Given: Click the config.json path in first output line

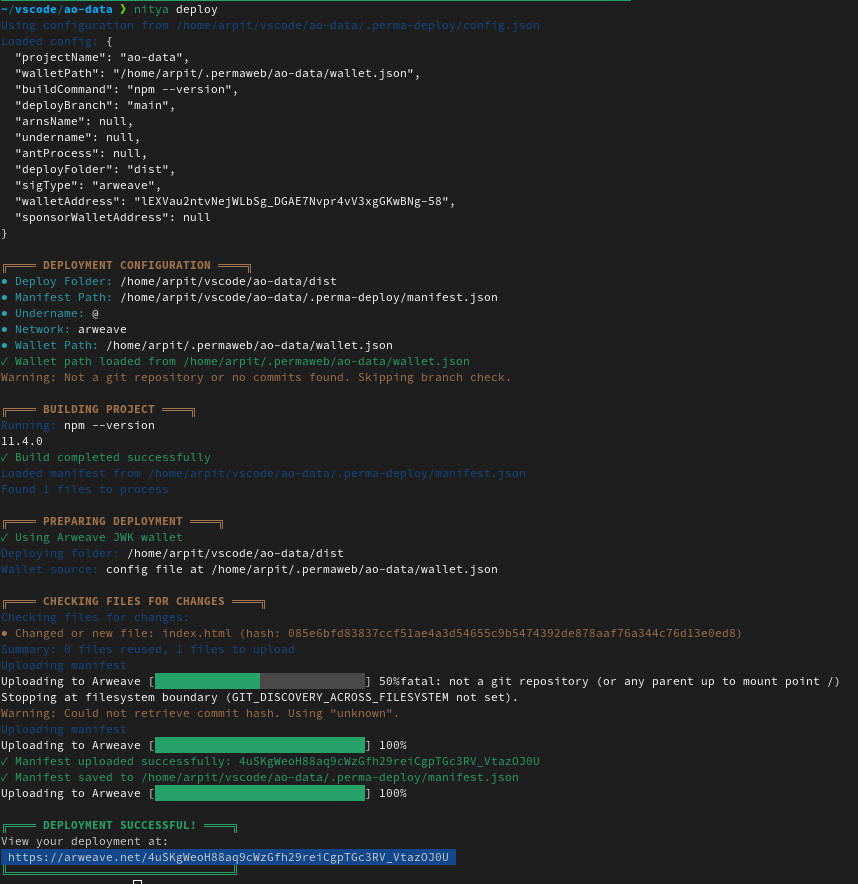Looking at the screenshot, I should (358, 25).
